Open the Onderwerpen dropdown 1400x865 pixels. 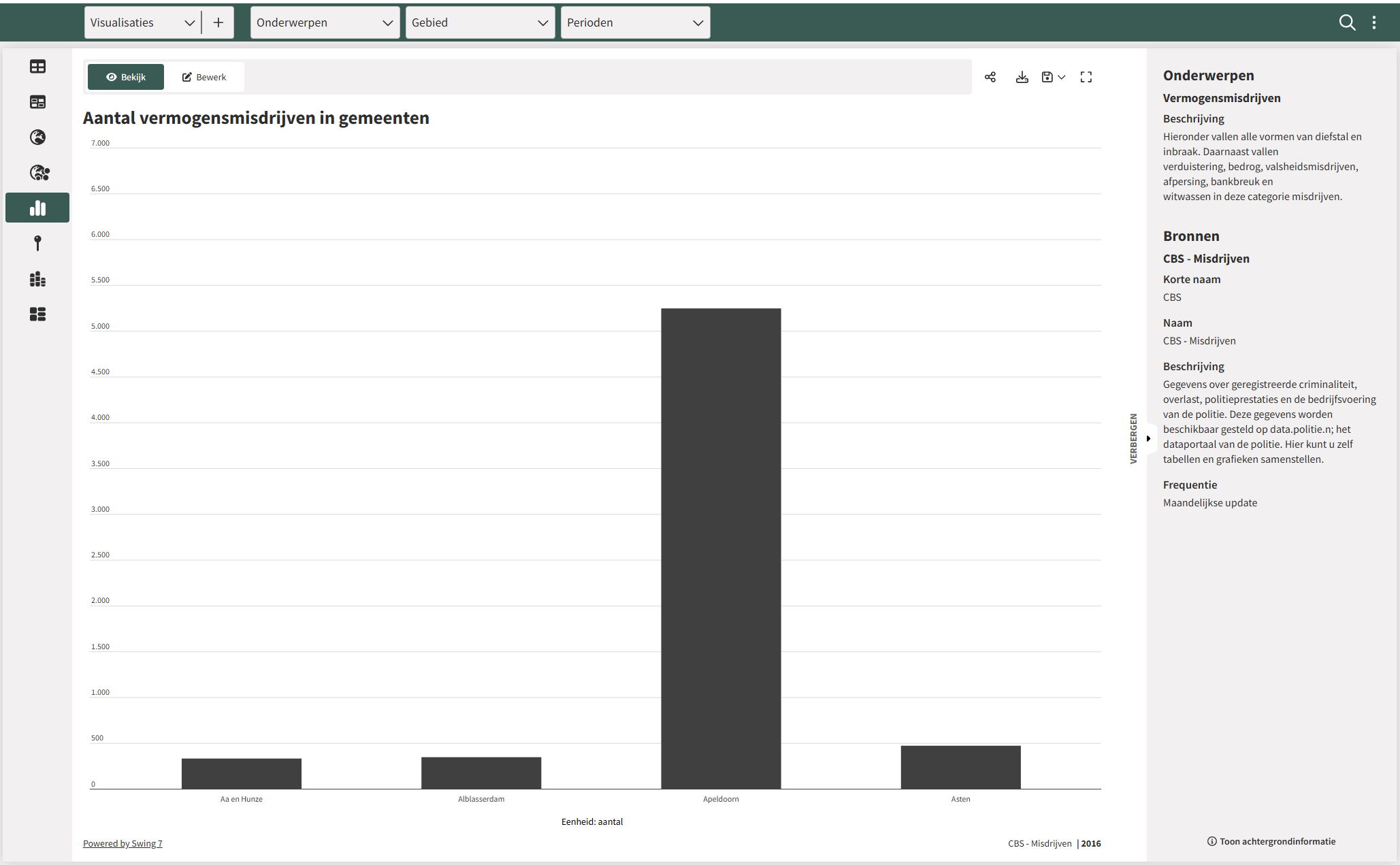tap(325, 22)
